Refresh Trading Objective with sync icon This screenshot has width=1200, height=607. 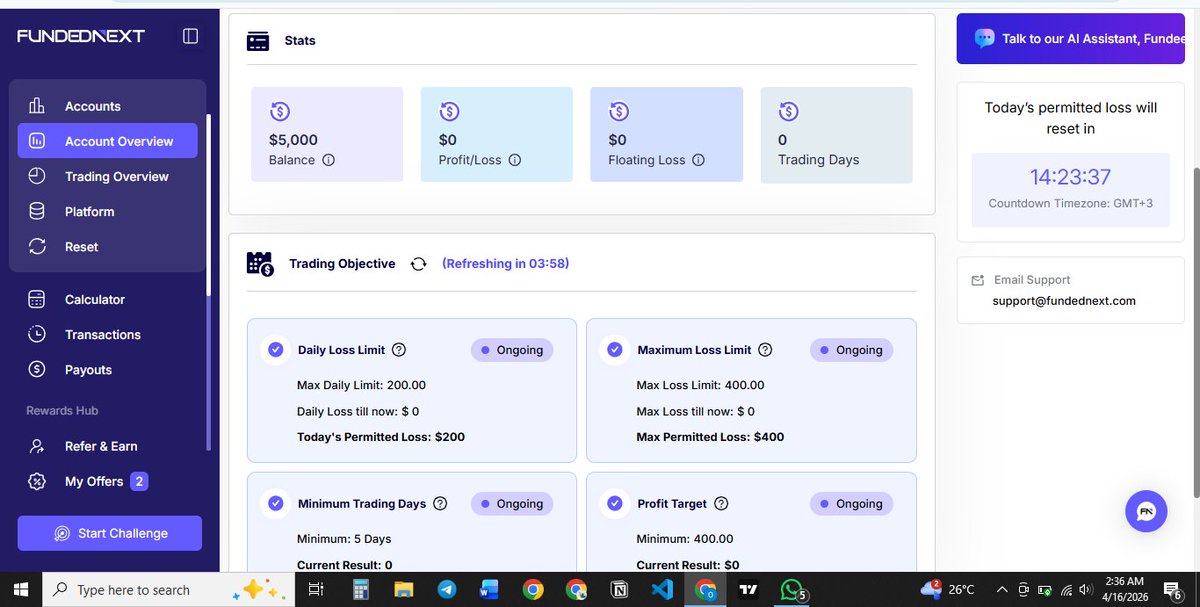tap(419, 264)
